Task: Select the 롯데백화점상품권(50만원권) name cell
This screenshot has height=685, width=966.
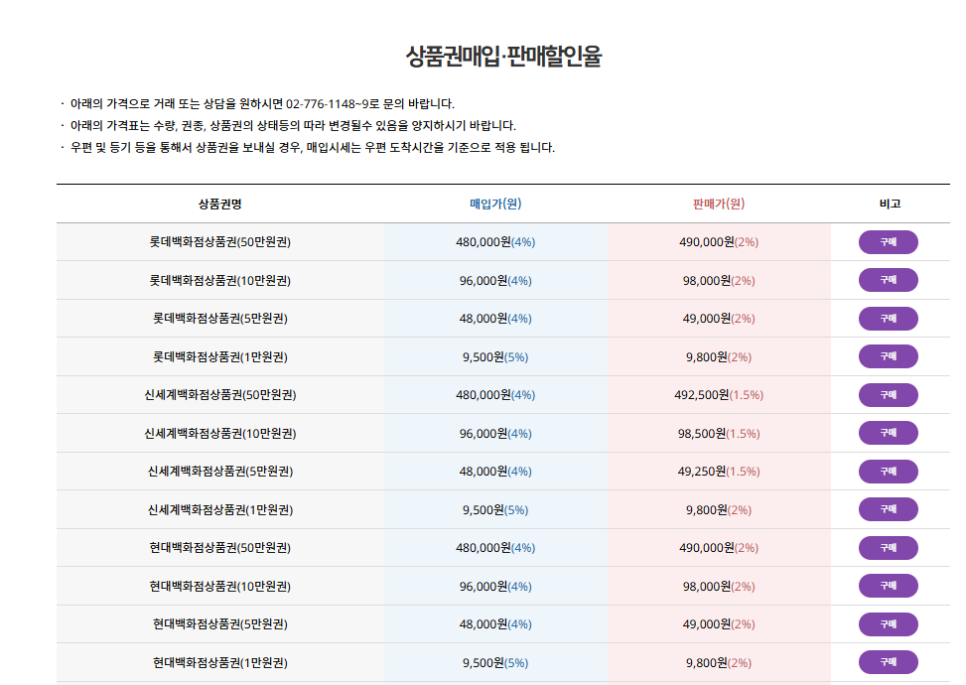Action: (x=220, y=242)
